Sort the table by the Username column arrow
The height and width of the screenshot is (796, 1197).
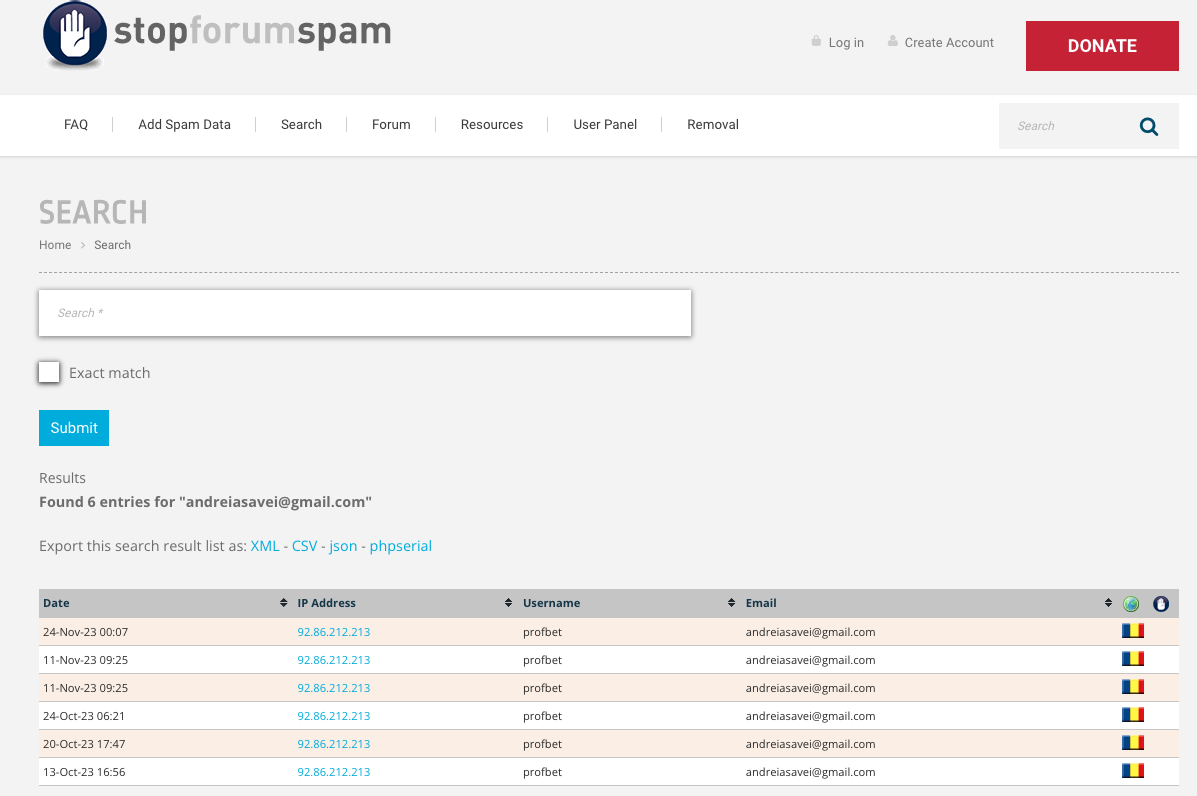coord(732,603)
